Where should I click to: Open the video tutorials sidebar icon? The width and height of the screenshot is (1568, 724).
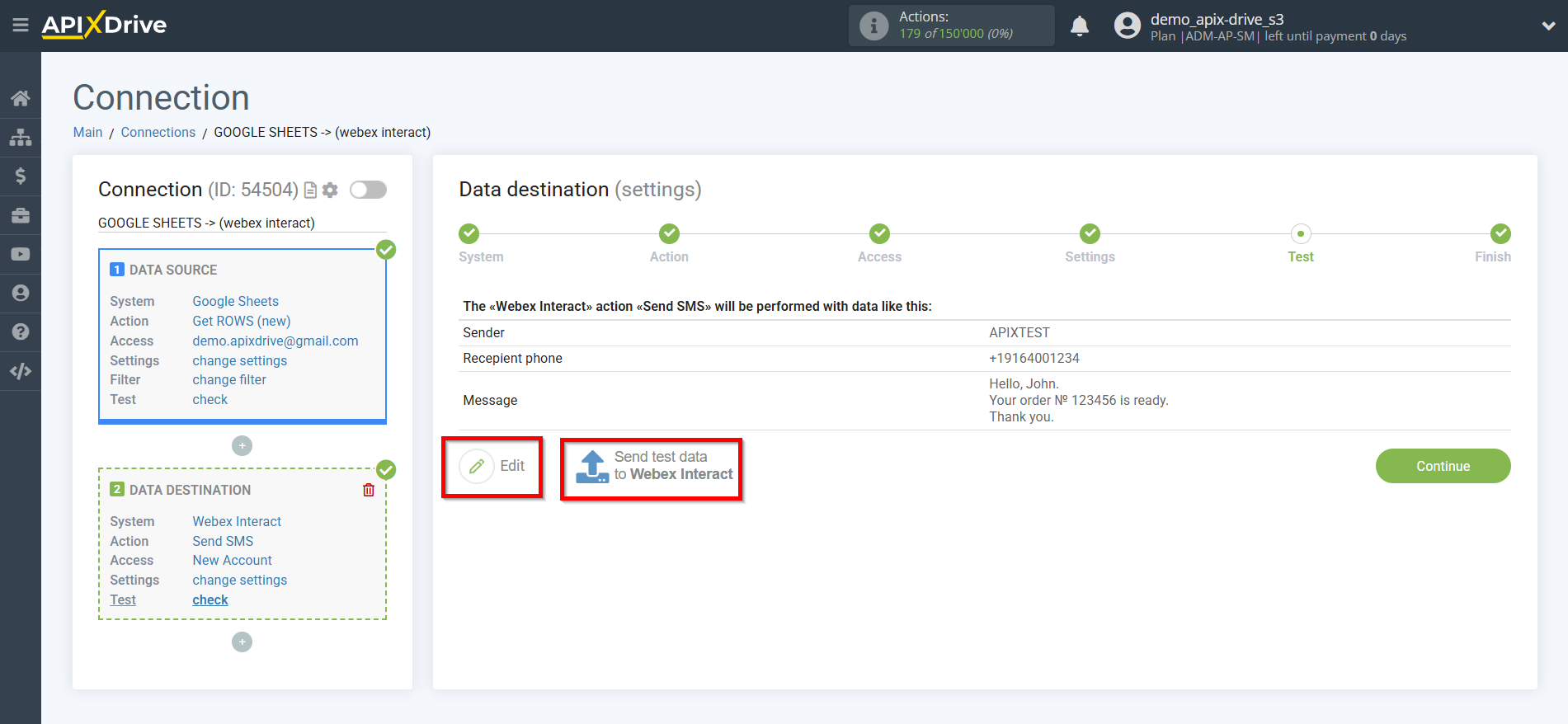click(21, 254)
